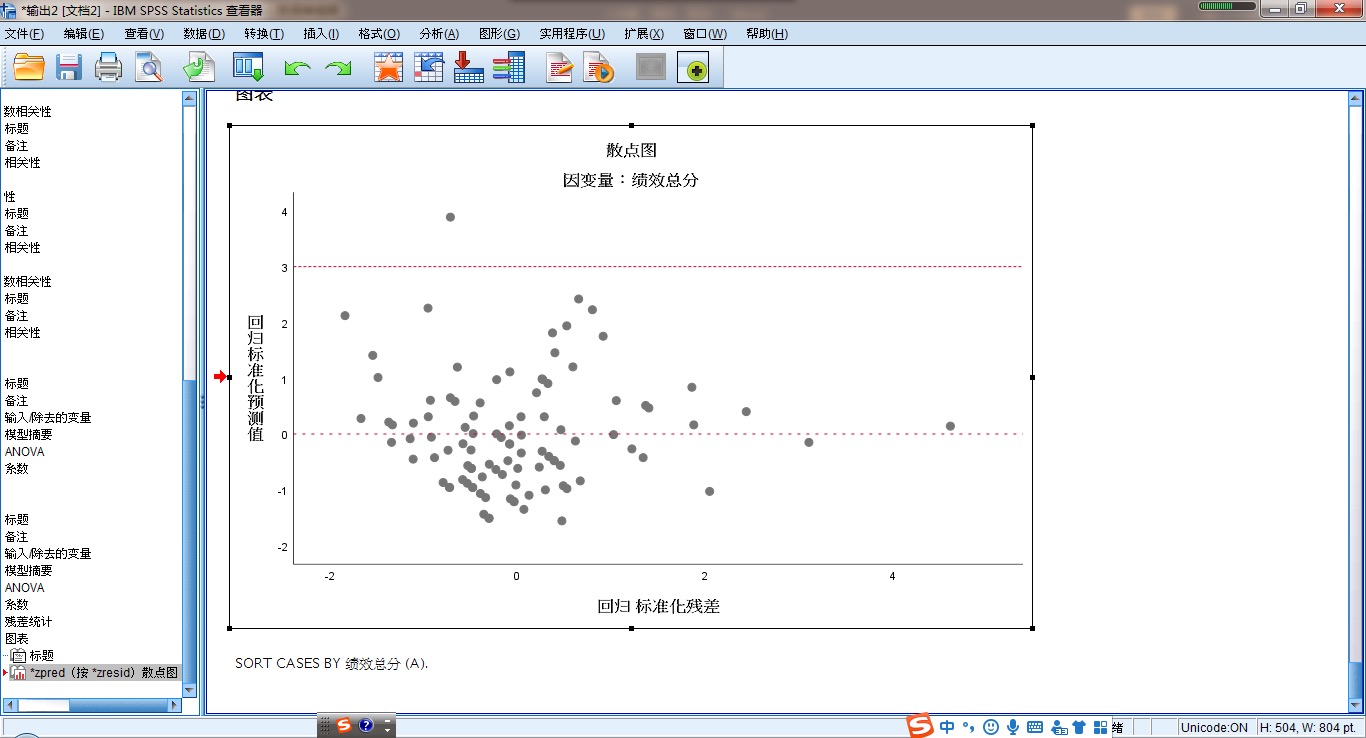Click the rightmost data point in the scatterplot
Screen dimensions: 1366x738
[950, 426]
